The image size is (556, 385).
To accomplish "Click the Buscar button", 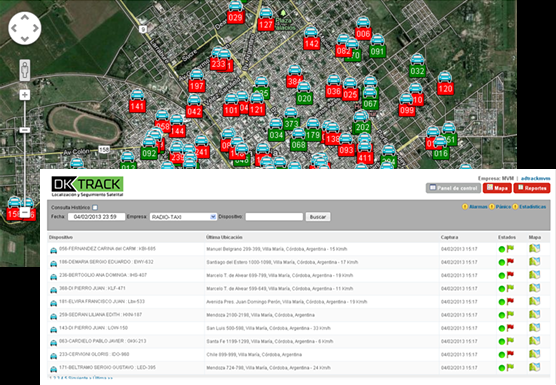I will (x=318, y=217).
